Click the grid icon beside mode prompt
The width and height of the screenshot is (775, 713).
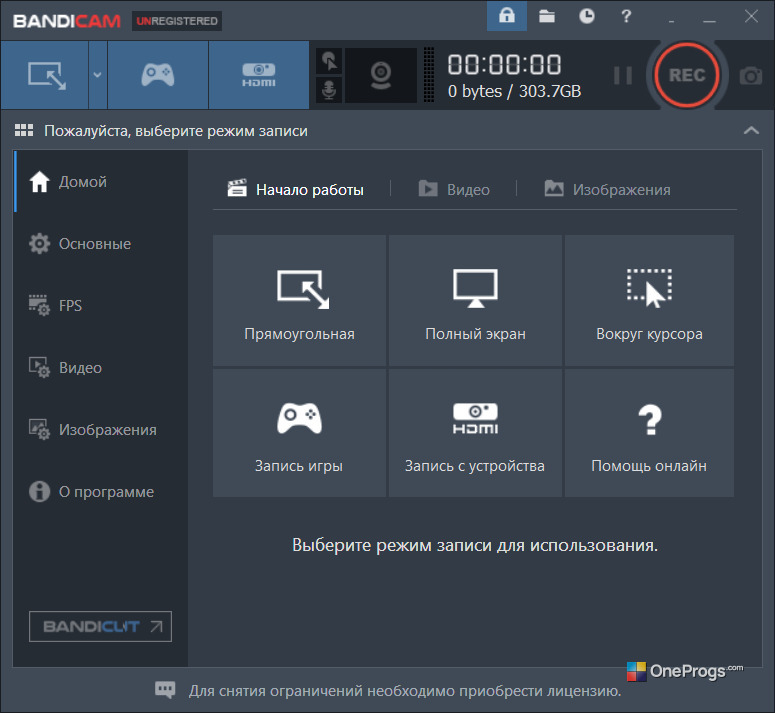click(24, 130)
